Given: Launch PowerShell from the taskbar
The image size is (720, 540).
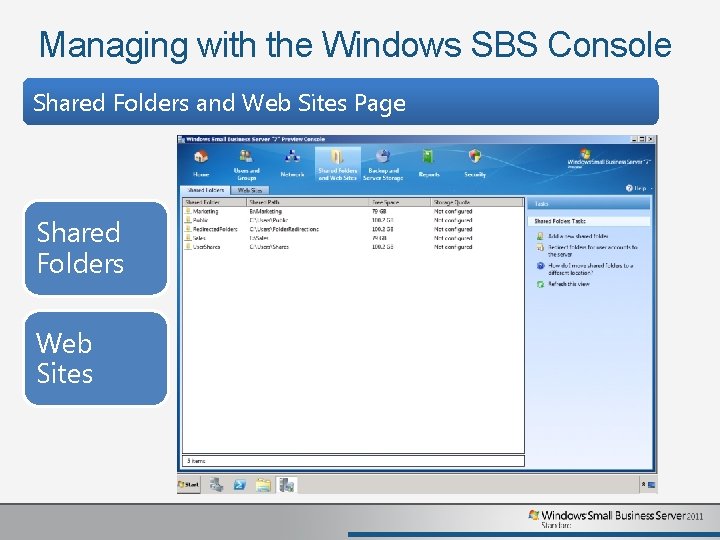Looking at the screenshot, I should click(240, 484).
